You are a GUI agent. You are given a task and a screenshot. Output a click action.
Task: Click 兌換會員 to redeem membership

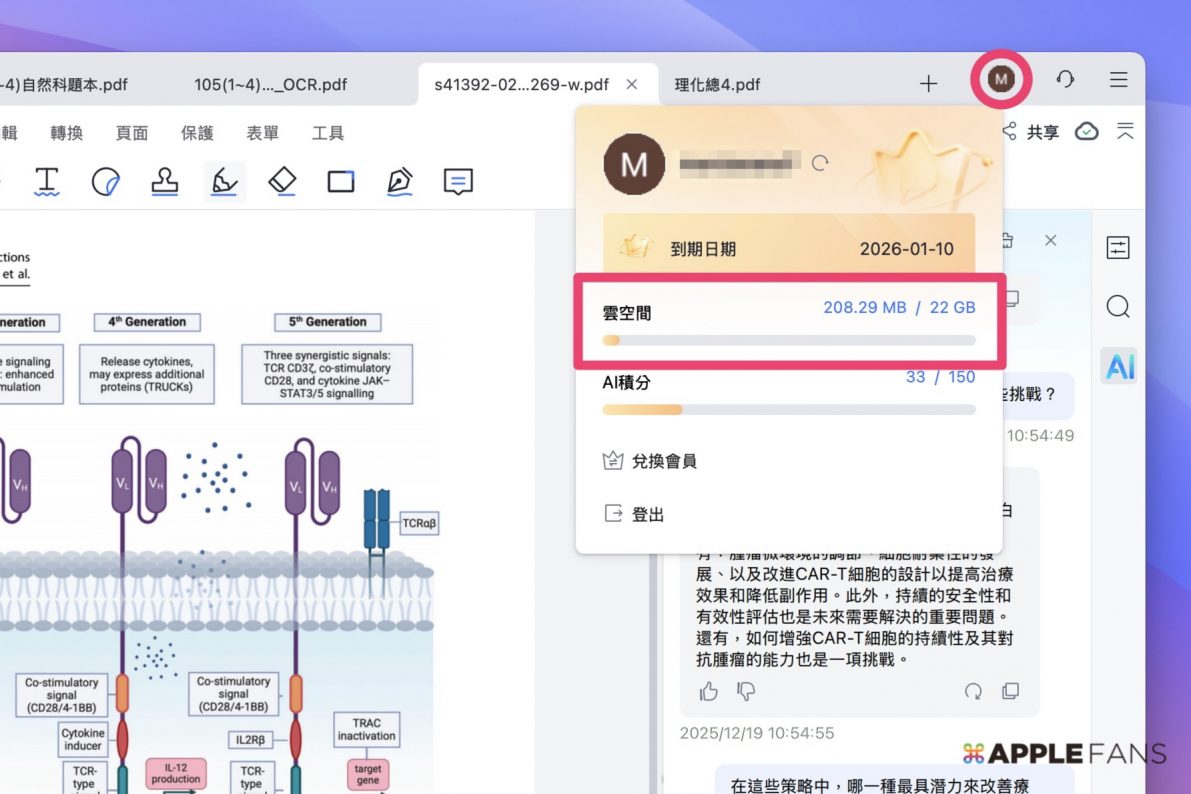point(663,461)
